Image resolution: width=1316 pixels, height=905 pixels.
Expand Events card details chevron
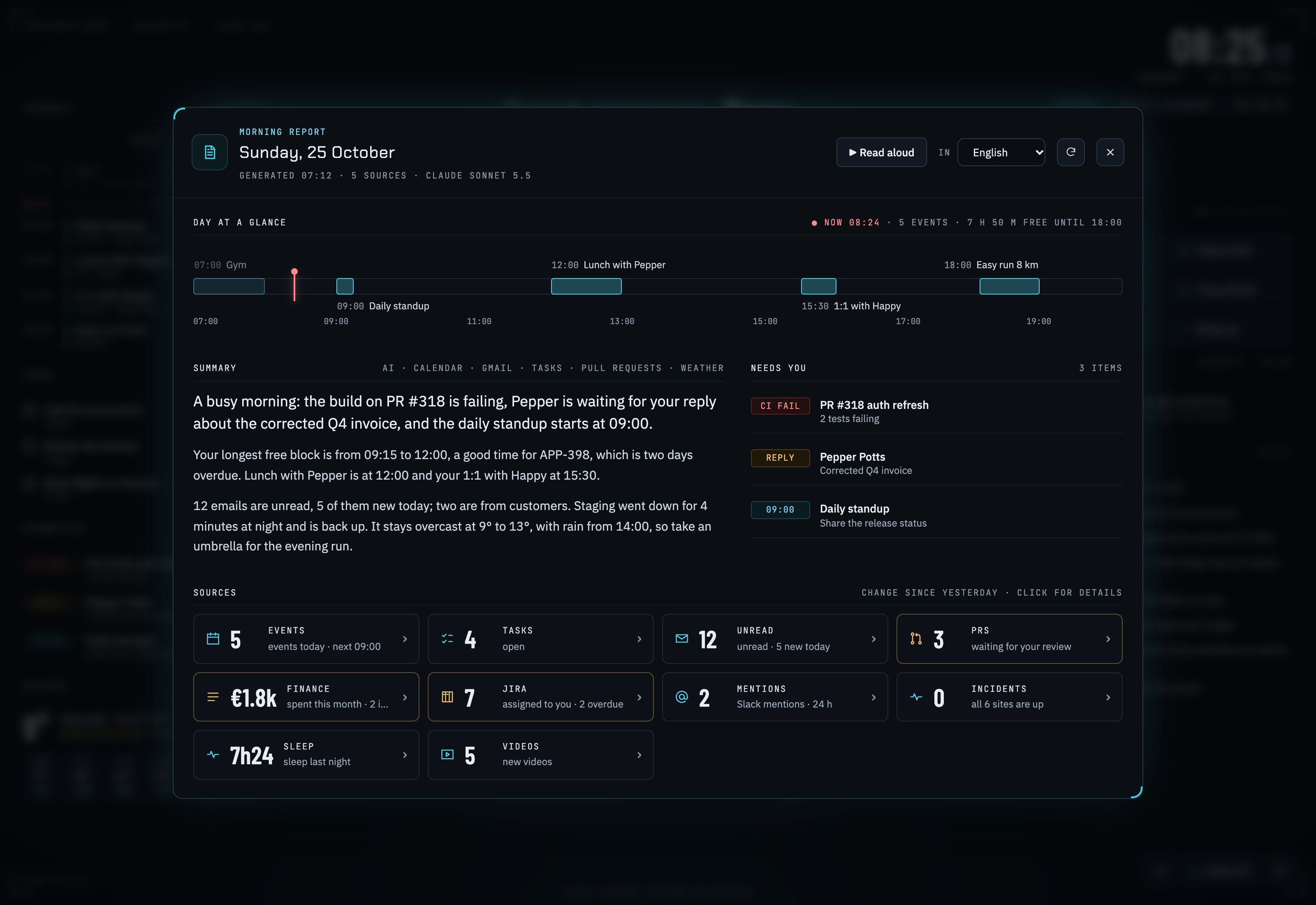(405, 639)
